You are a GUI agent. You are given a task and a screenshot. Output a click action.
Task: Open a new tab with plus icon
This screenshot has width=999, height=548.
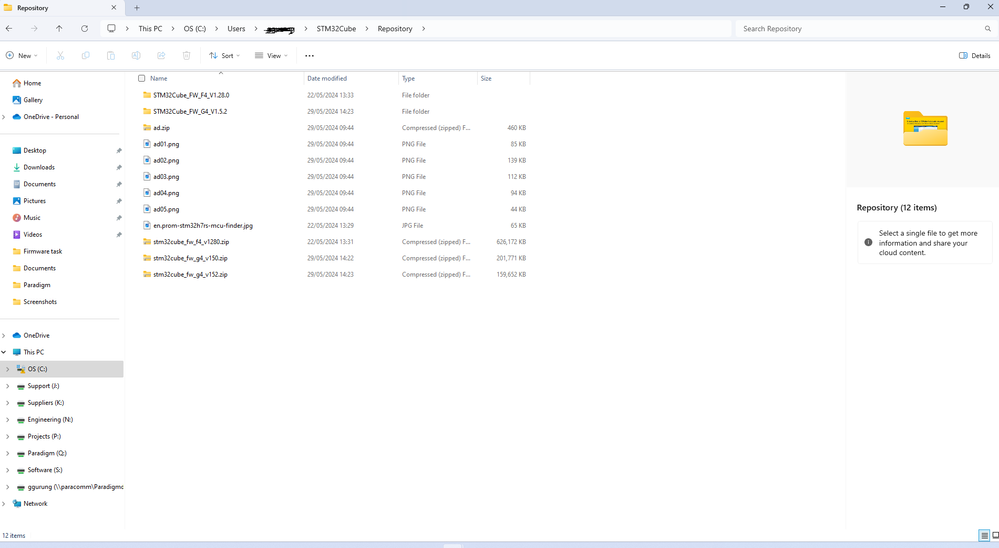[136, 8]
